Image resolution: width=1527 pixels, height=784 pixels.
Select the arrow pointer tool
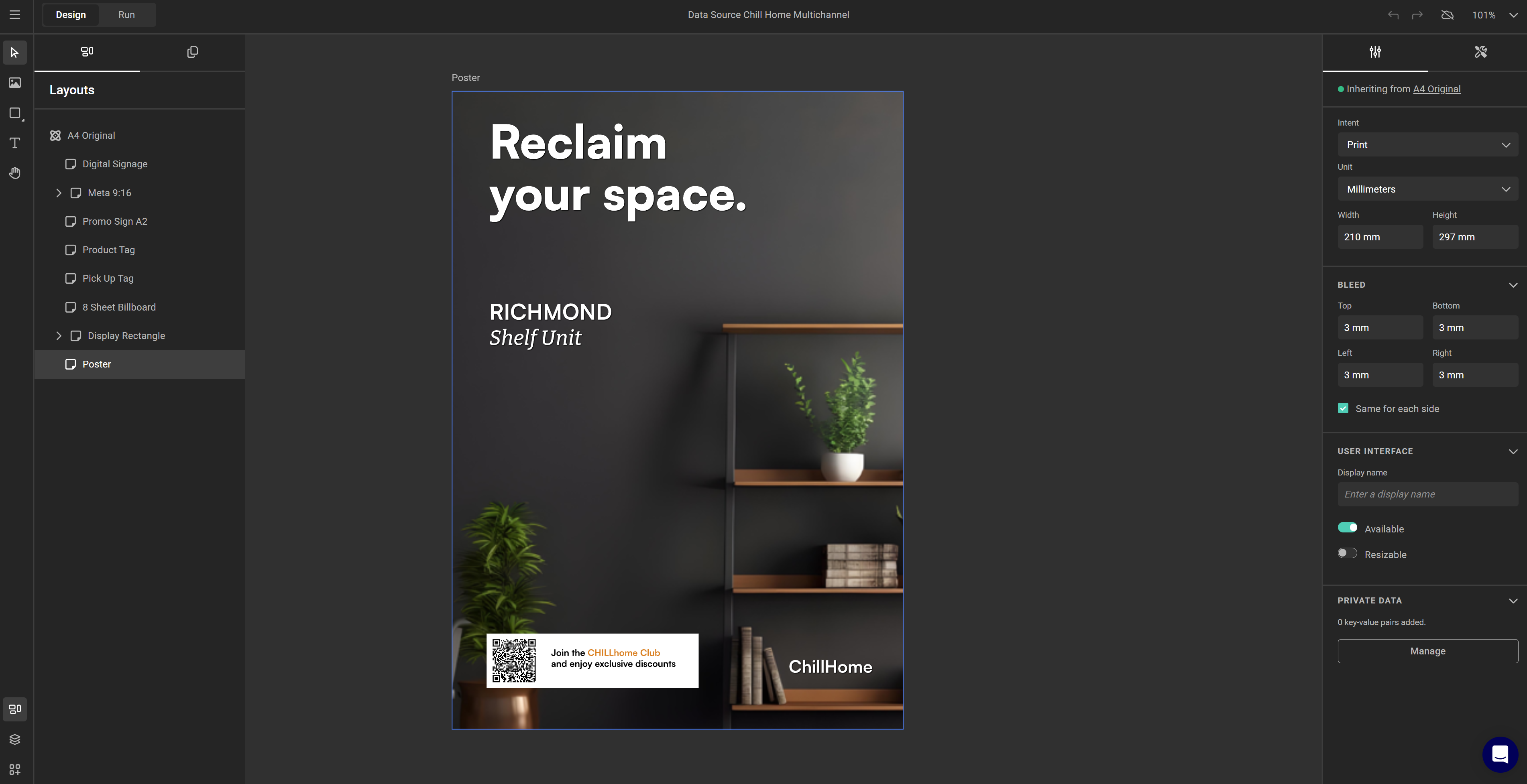[15, 53]
